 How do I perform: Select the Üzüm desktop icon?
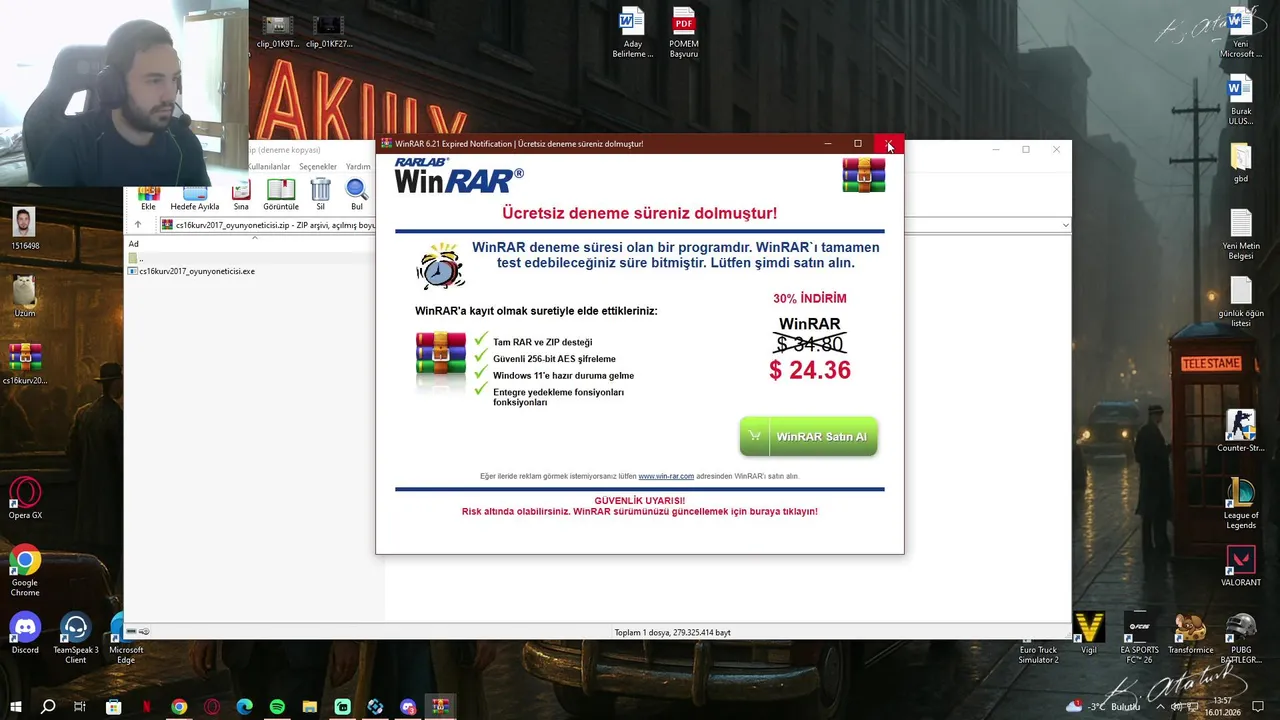click(x=25, y=297)
